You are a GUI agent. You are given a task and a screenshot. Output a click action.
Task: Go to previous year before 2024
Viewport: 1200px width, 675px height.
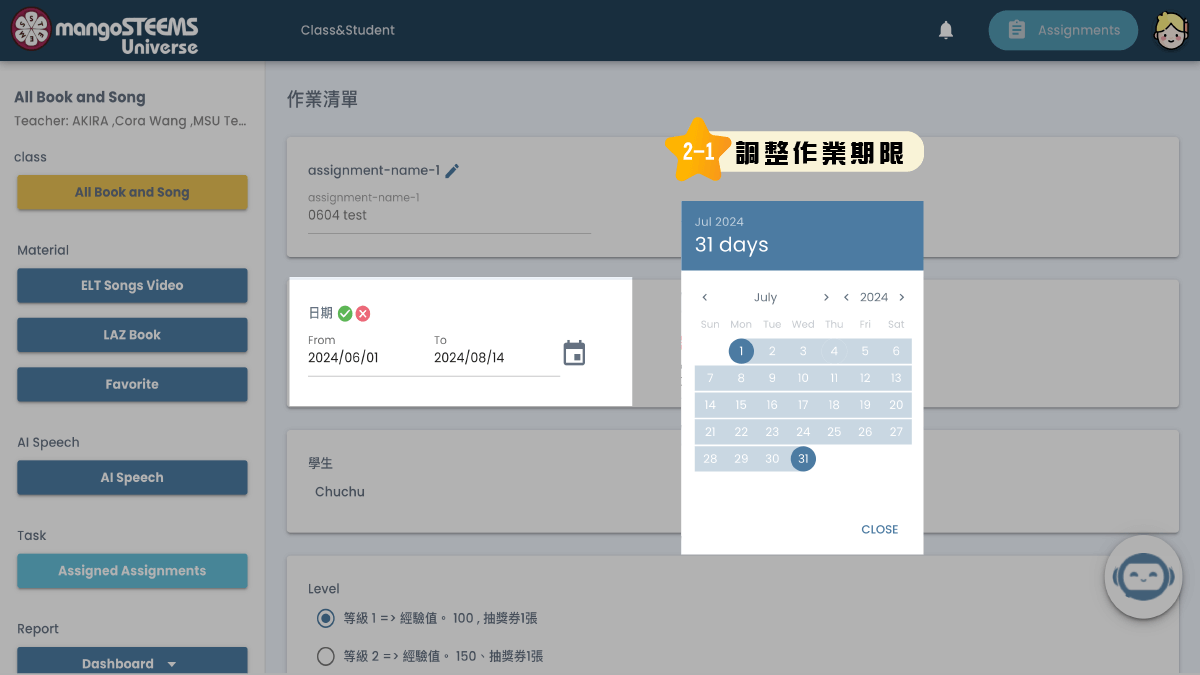coord(846,297)
